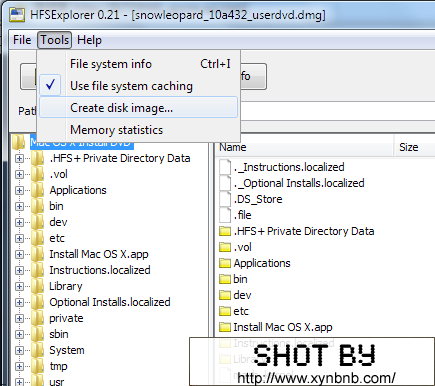
Task: Select Library label in folder tree
Action: [x=66, y=286]
